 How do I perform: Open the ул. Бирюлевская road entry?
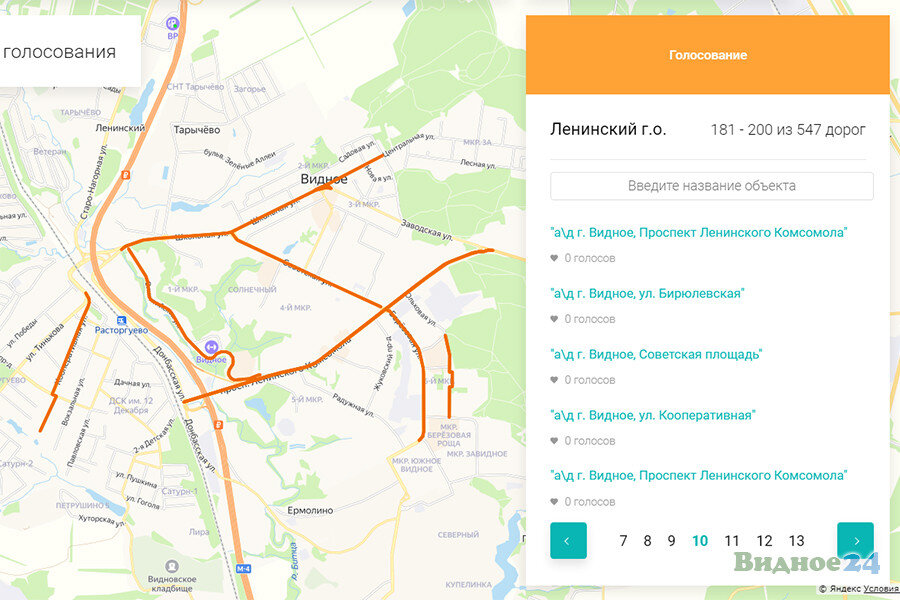coord(647,293)
